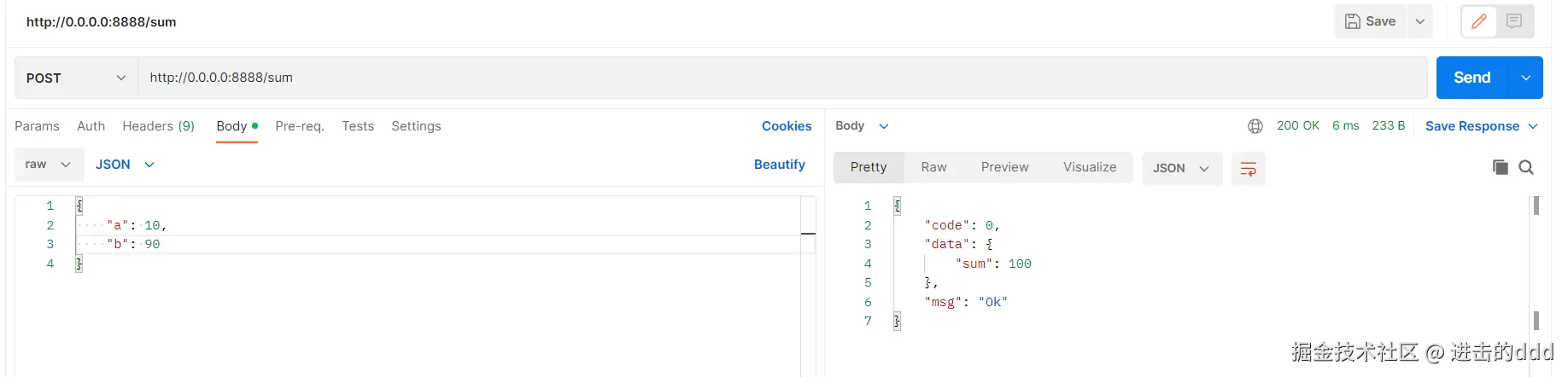Choose the Visualize response view

point(1090,167)
